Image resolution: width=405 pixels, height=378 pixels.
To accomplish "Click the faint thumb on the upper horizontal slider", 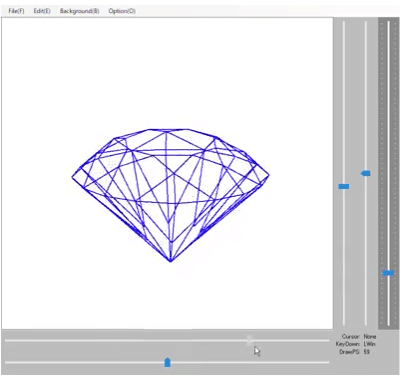I will tap(250, 340).
